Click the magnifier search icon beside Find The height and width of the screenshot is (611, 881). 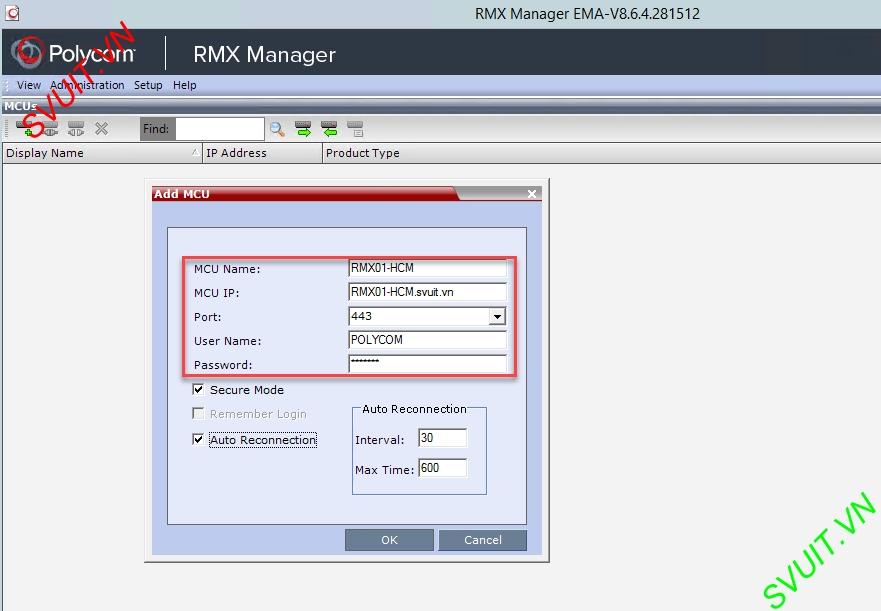pos(276,129)
